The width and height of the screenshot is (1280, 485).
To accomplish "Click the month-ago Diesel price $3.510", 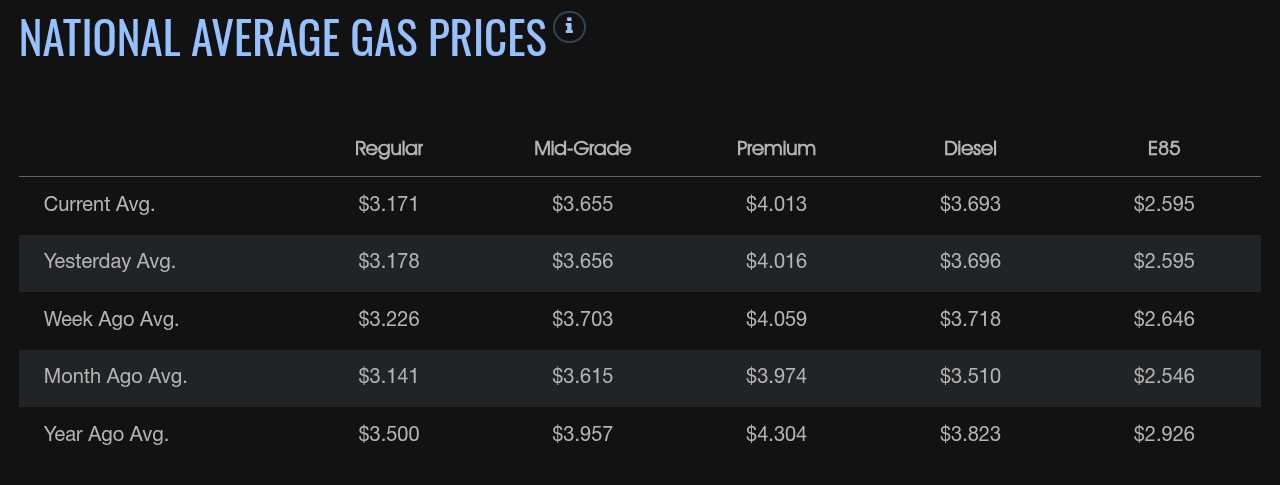I will tap(970, 377).
